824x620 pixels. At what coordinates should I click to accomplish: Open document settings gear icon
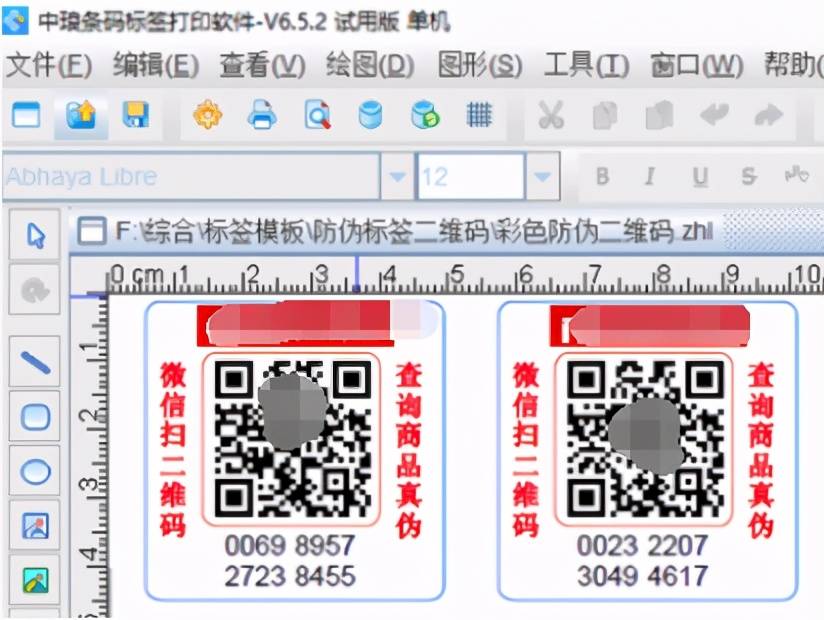[207, 115]
